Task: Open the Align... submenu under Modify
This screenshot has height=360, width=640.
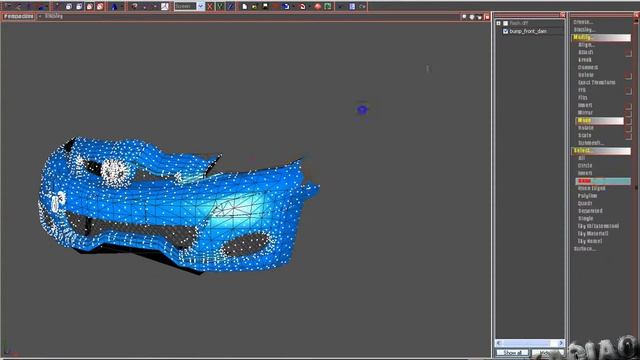Action: pos(586,45)
